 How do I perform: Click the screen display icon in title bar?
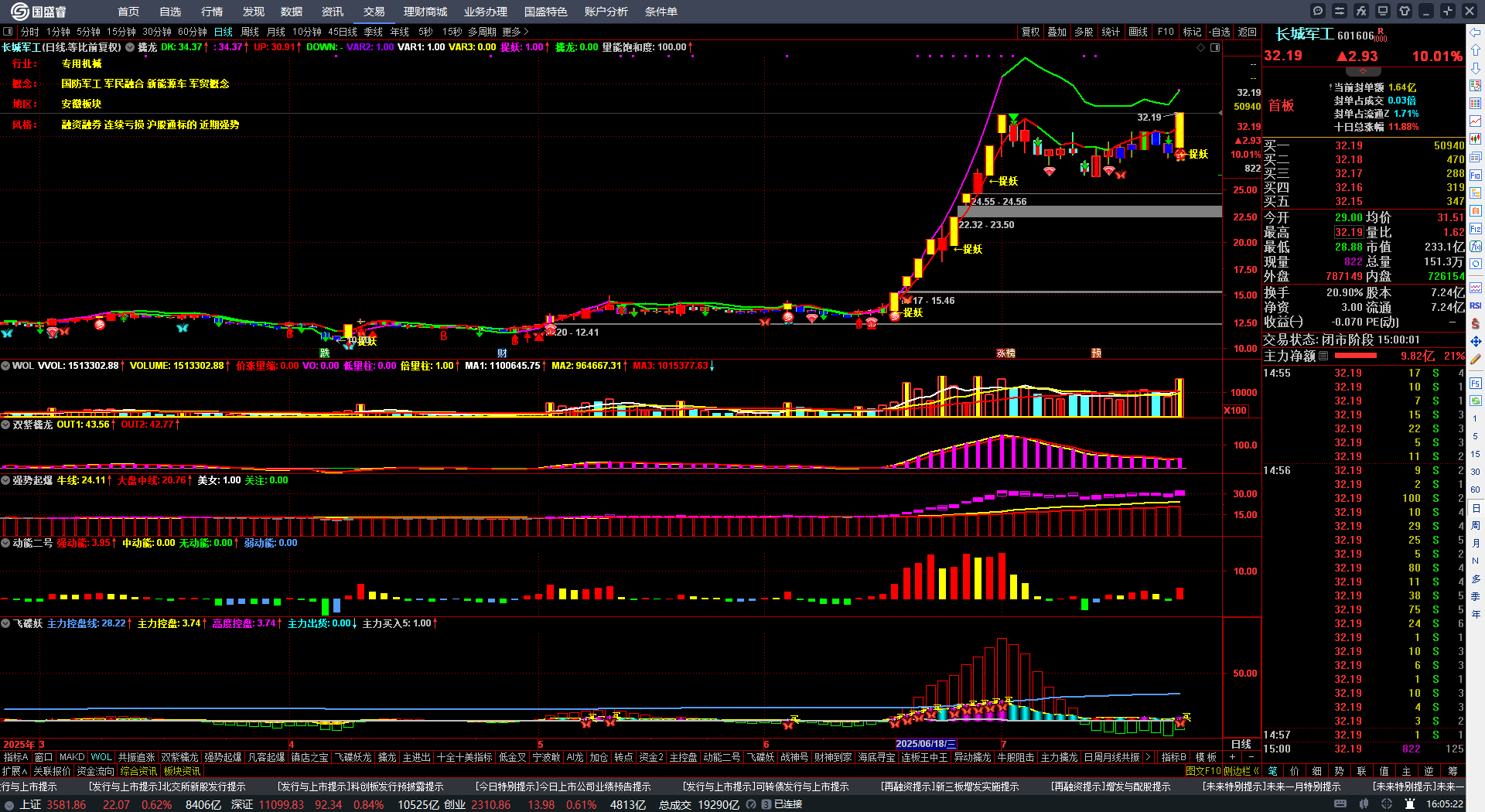(x=1383, y=11)
